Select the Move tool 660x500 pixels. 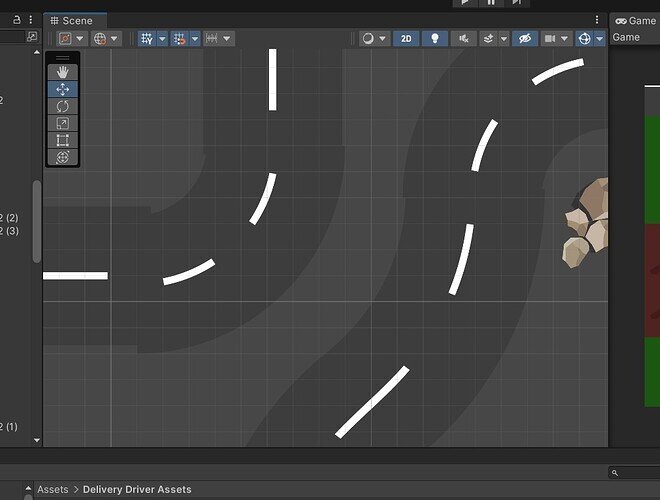62,89
